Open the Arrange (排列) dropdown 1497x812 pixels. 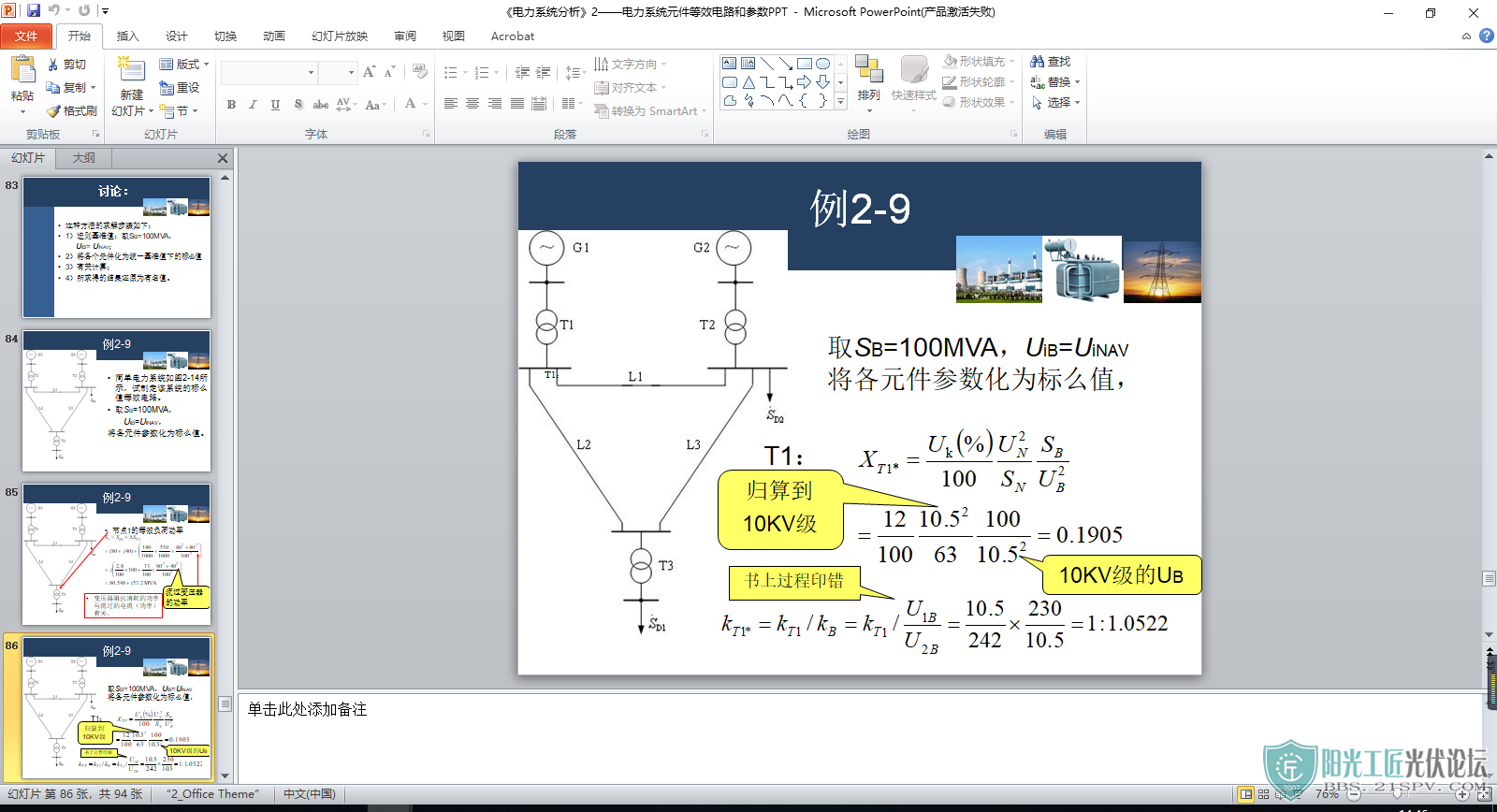point(869,84)
